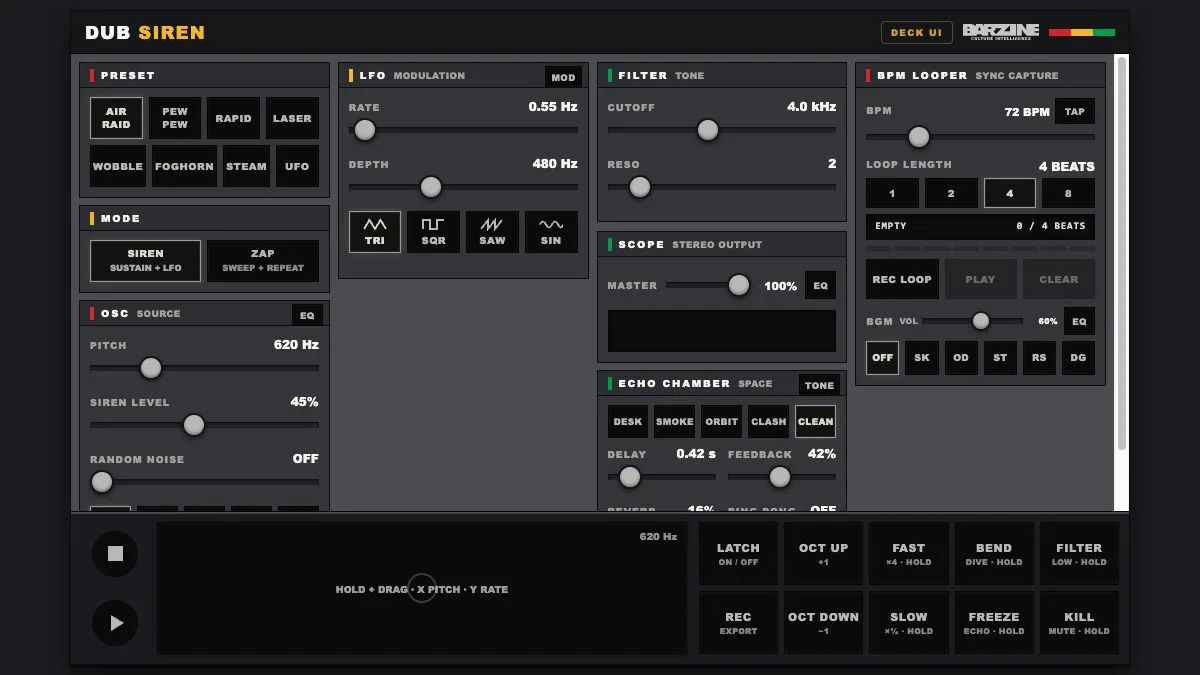1200x675 pixels.
Task: Select the SMOKE echo type
Action: pyautogui.click(x=674, y=421)
